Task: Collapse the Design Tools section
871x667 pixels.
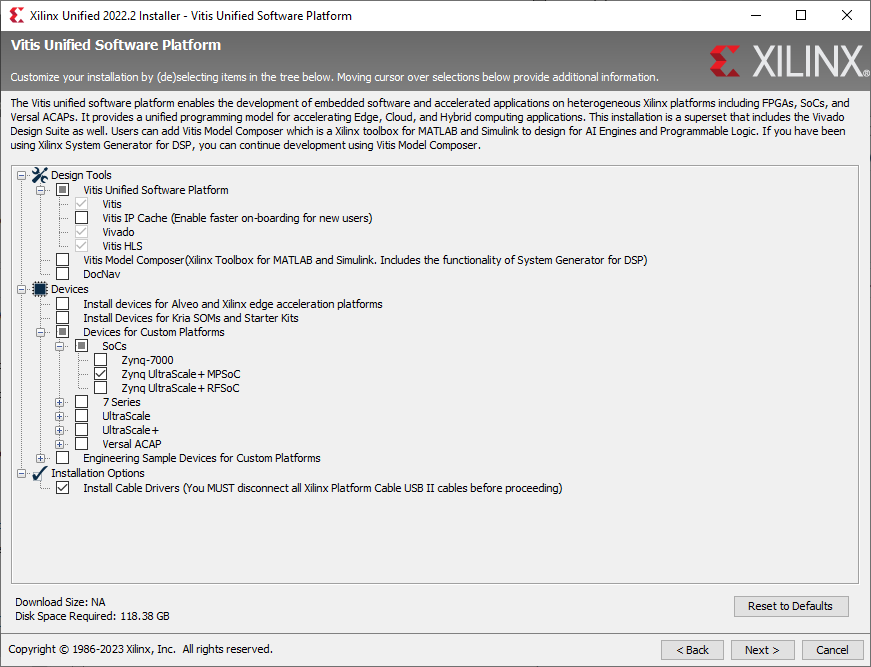Action: click(22, 175)
